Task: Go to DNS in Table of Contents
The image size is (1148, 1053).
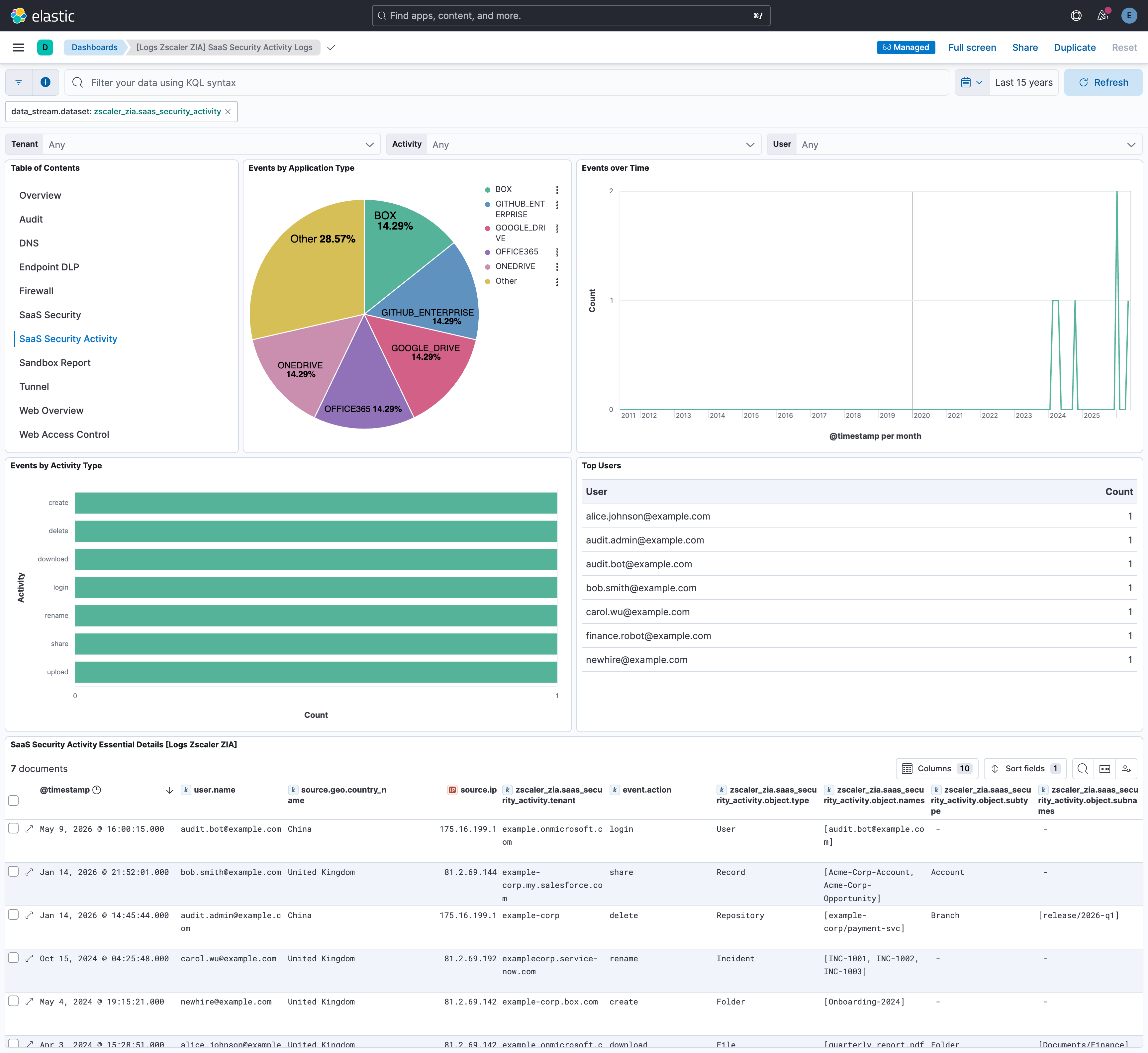Action: (29, 243)
